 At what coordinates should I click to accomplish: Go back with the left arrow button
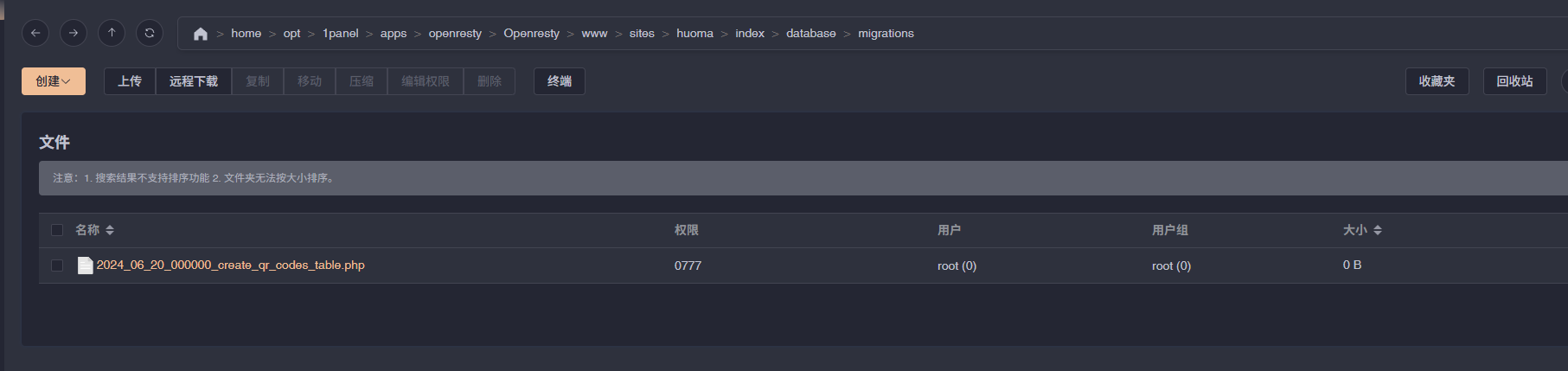[x=35, y=33]
